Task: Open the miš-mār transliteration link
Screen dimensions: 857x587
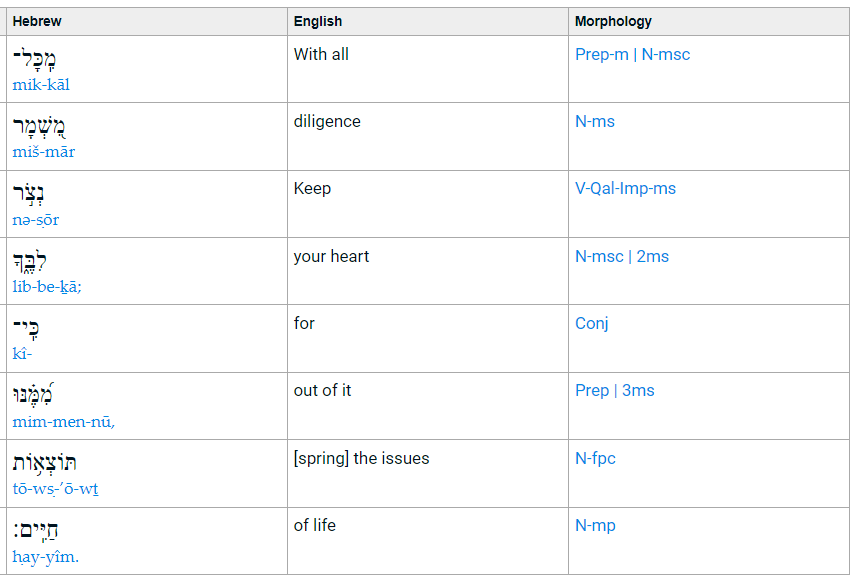Action: click(43, 152)
